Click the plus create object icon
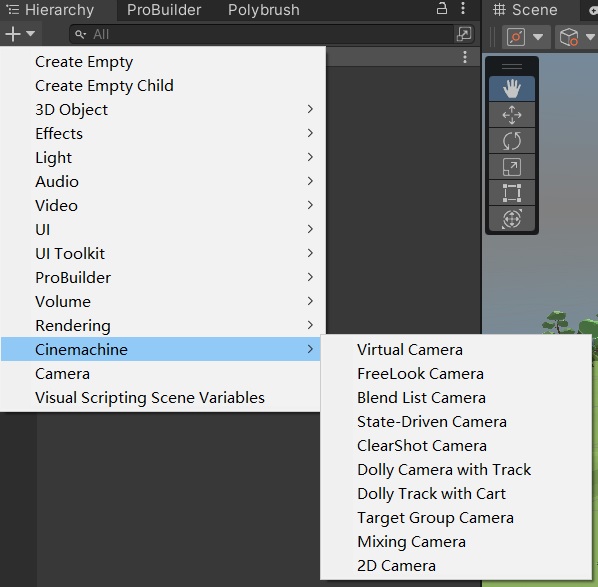Viewport: 598px width, 587px height. coord(13,34)
